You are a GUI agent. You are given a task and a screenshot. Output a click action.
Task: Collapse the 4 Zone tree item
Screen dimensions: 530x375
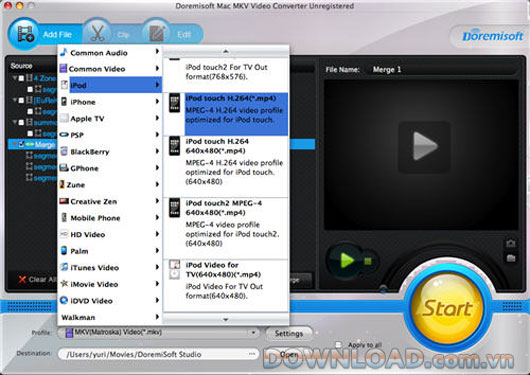pos(15,78)
